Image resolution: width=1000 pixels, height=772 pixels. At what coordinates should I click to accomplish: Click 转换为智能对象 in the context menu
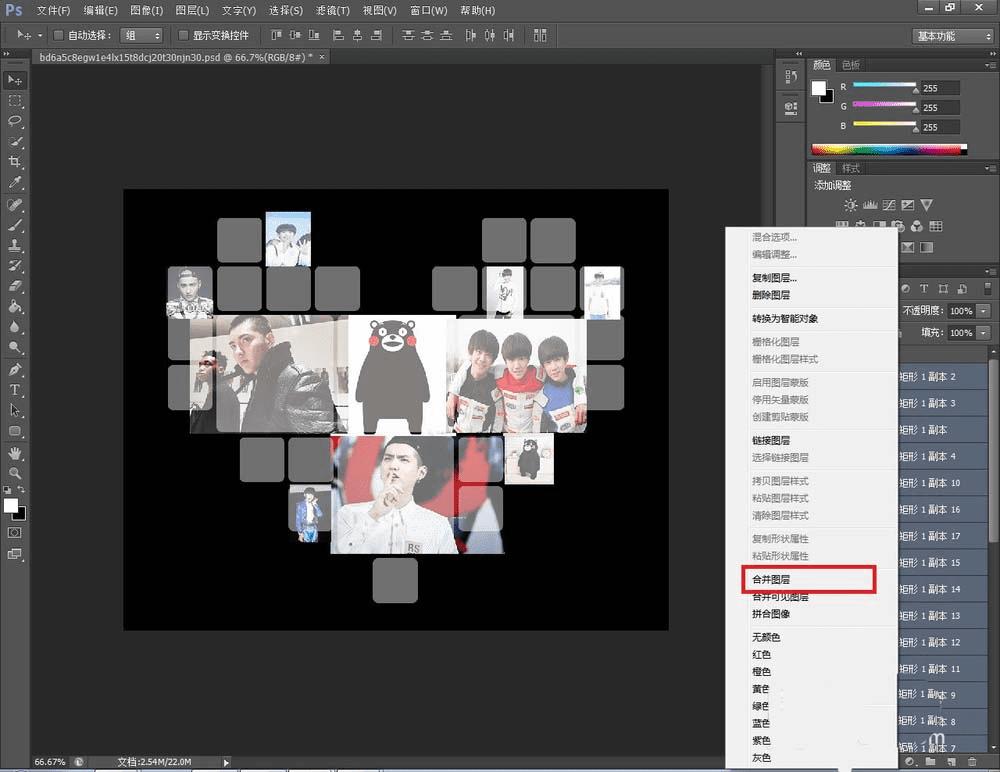pyautogui.click(x=785, y=319)
